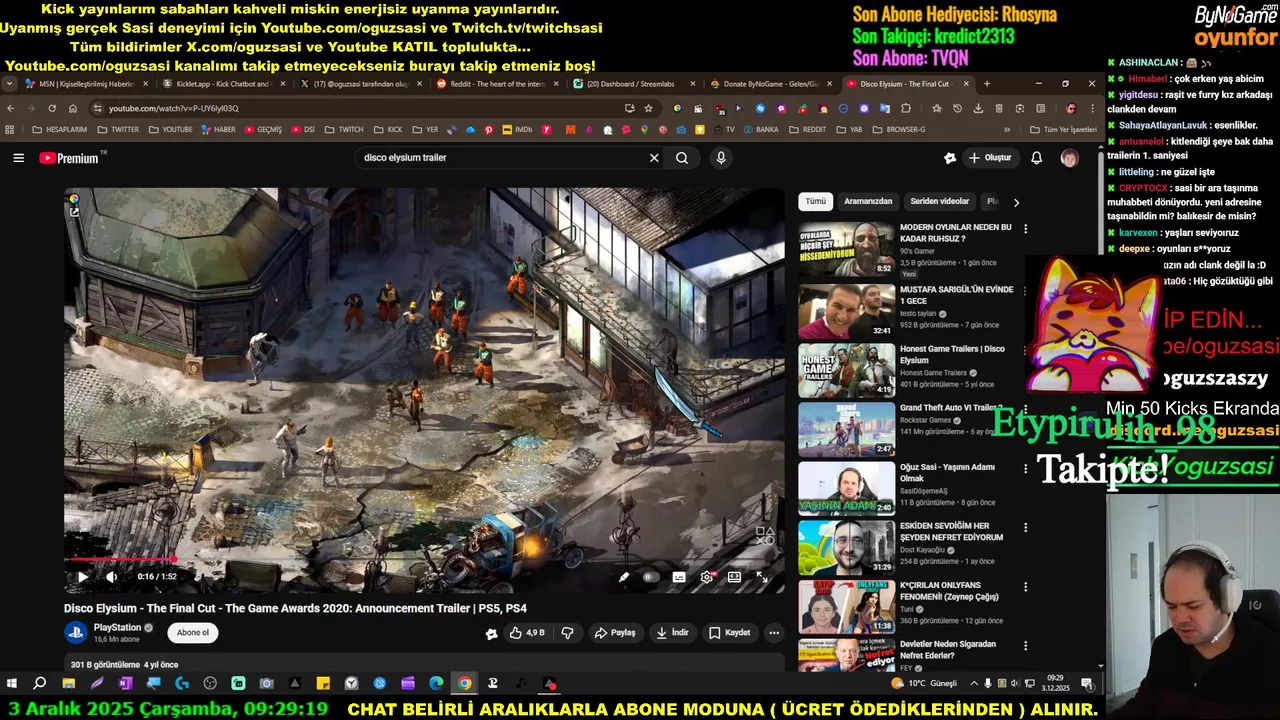Save the video using Kaydet
1280x720 pixels.
pyautogui.click(x=730, y=633)
